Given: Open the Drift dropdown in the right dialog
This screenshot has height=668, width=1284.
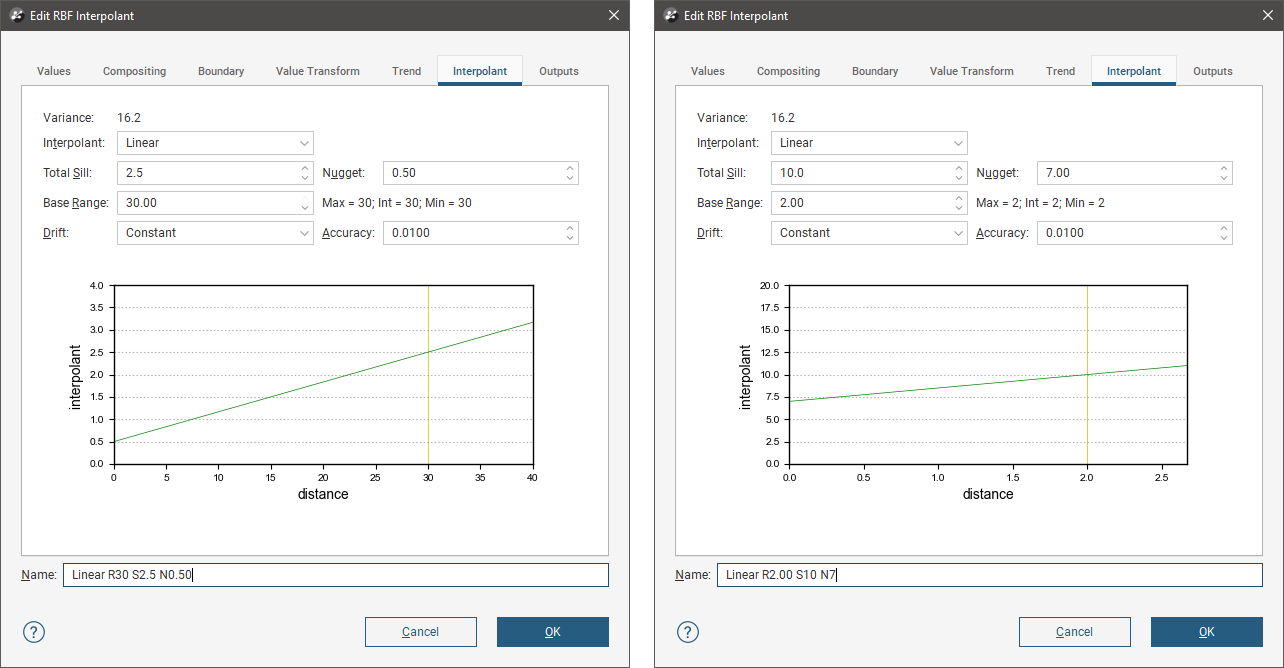Looking at the screenshot, I should (x=868, y=233).
